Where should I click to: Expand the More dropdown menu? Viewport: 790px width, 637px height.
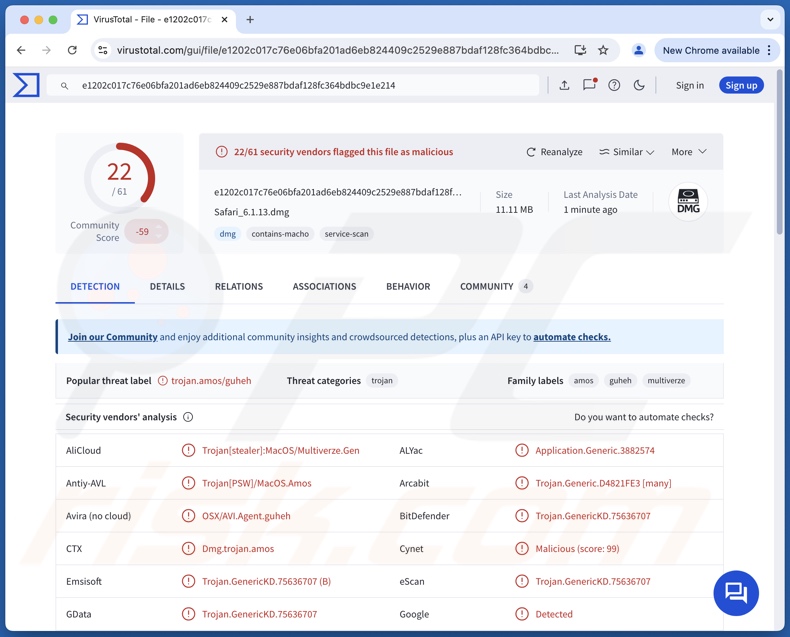pos(689,152)
